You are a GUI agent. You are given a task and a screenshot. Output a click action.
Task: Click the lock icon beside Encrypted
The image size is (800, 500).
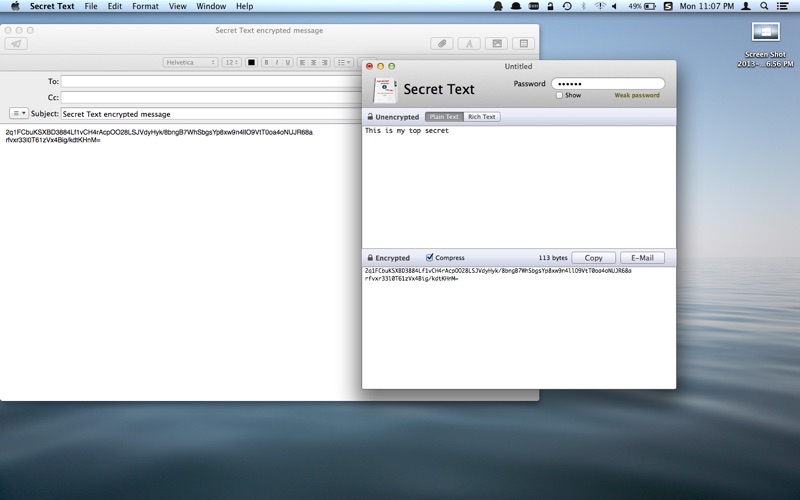coord(370,258)
